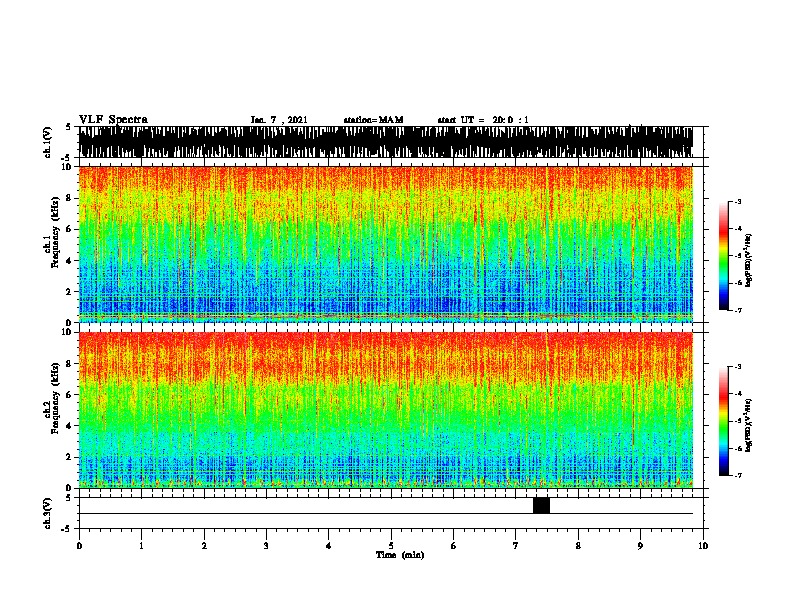Click inside the ch.1 frequency spectrogram
This screenshot has height=612, width=792.
(x=386, y=244)
